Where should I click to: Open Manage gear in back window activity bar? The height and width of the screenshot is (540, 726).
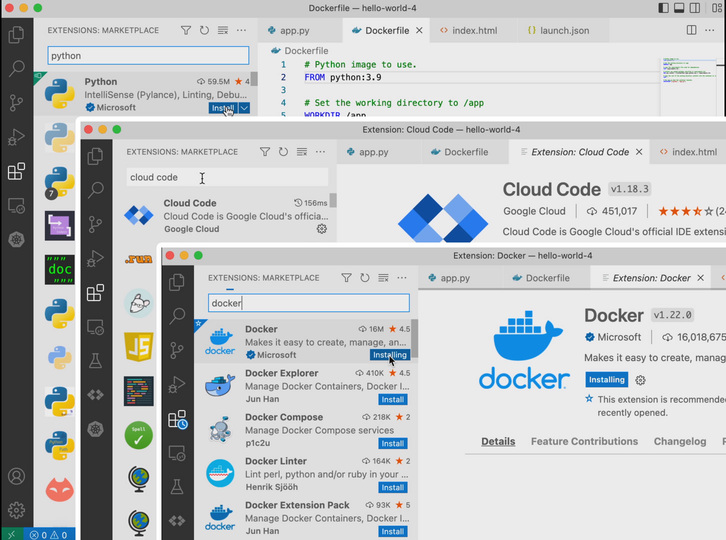click(16, 510)
